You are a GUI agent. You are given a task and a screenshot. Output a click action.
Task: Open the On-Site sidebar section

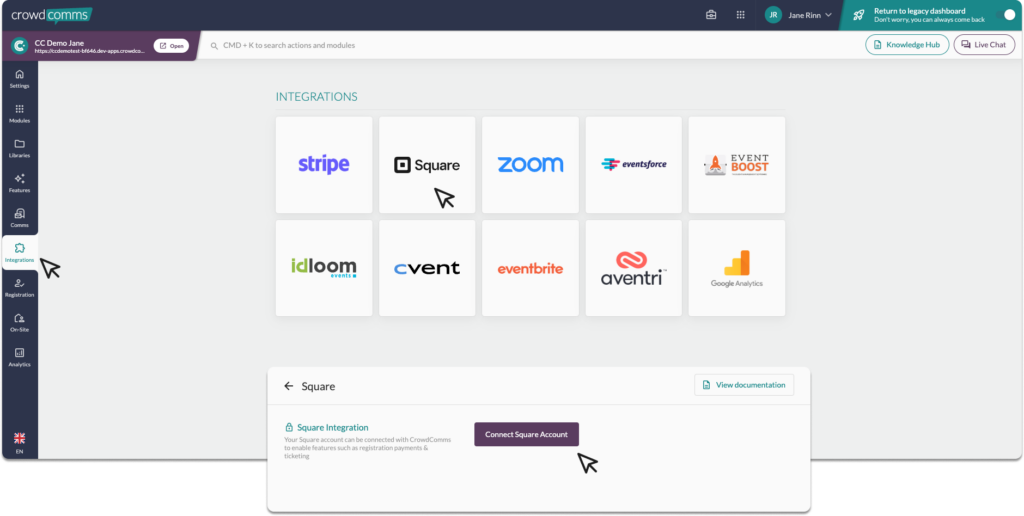point(20,322)
